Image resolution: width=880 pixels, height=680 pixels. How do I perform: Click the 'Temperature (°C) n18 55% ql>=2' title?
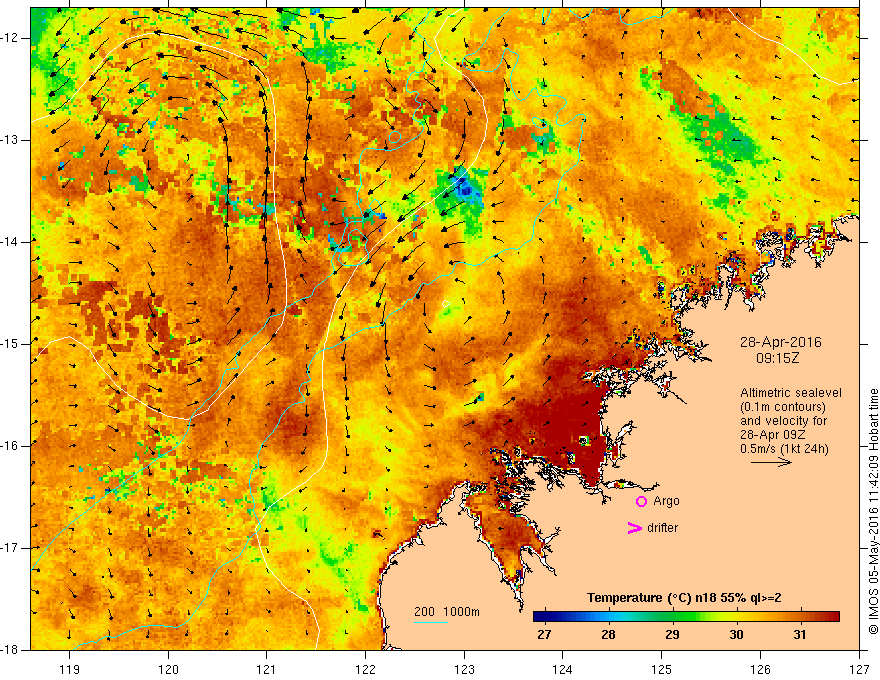pyautogui.click(x=684, y=598)
